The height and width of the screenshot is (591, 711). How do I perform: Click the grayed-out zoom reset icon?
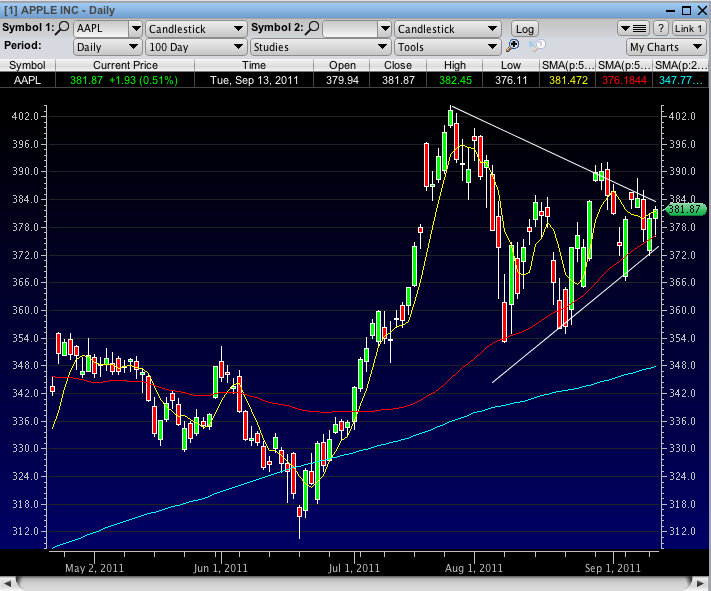[x=536, y=46]
